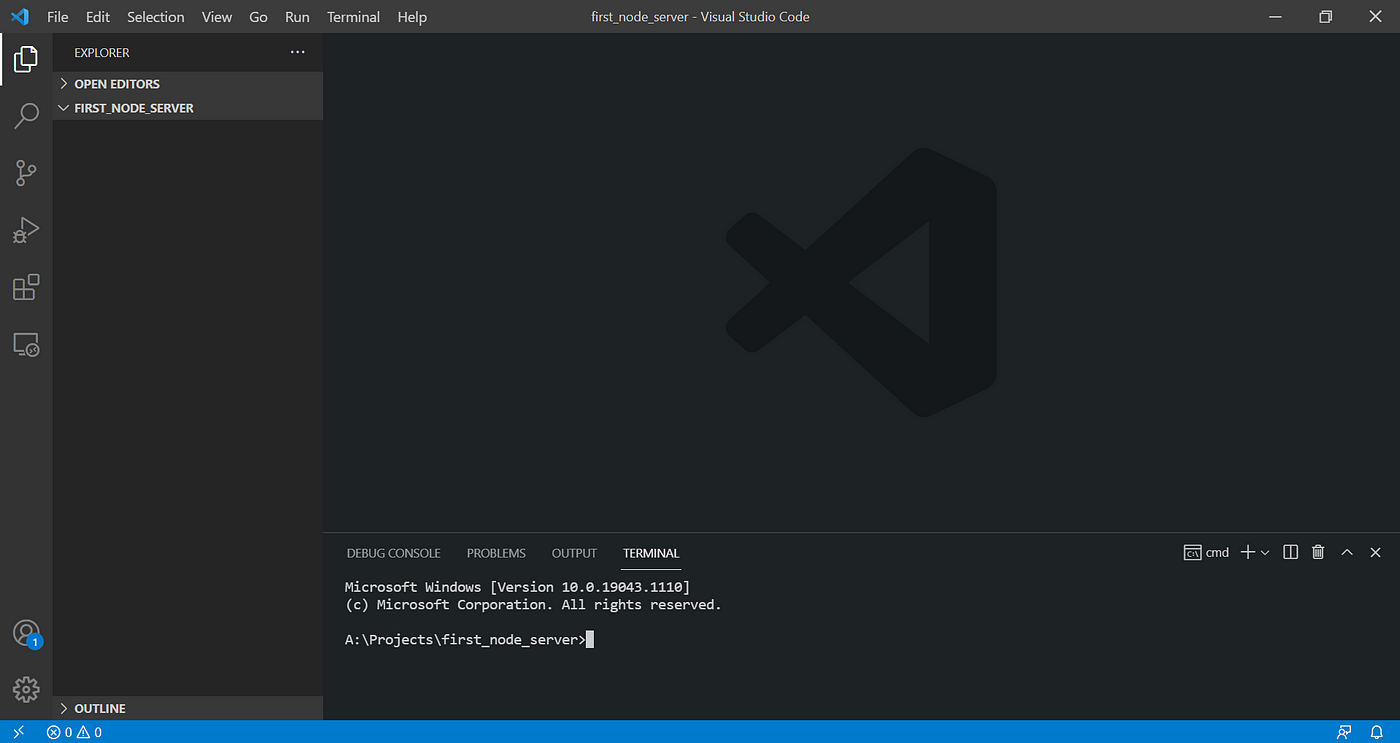Screen dimensions: 1400x743
Task: Open the Run and Debug view
Action: coord(26,230)
